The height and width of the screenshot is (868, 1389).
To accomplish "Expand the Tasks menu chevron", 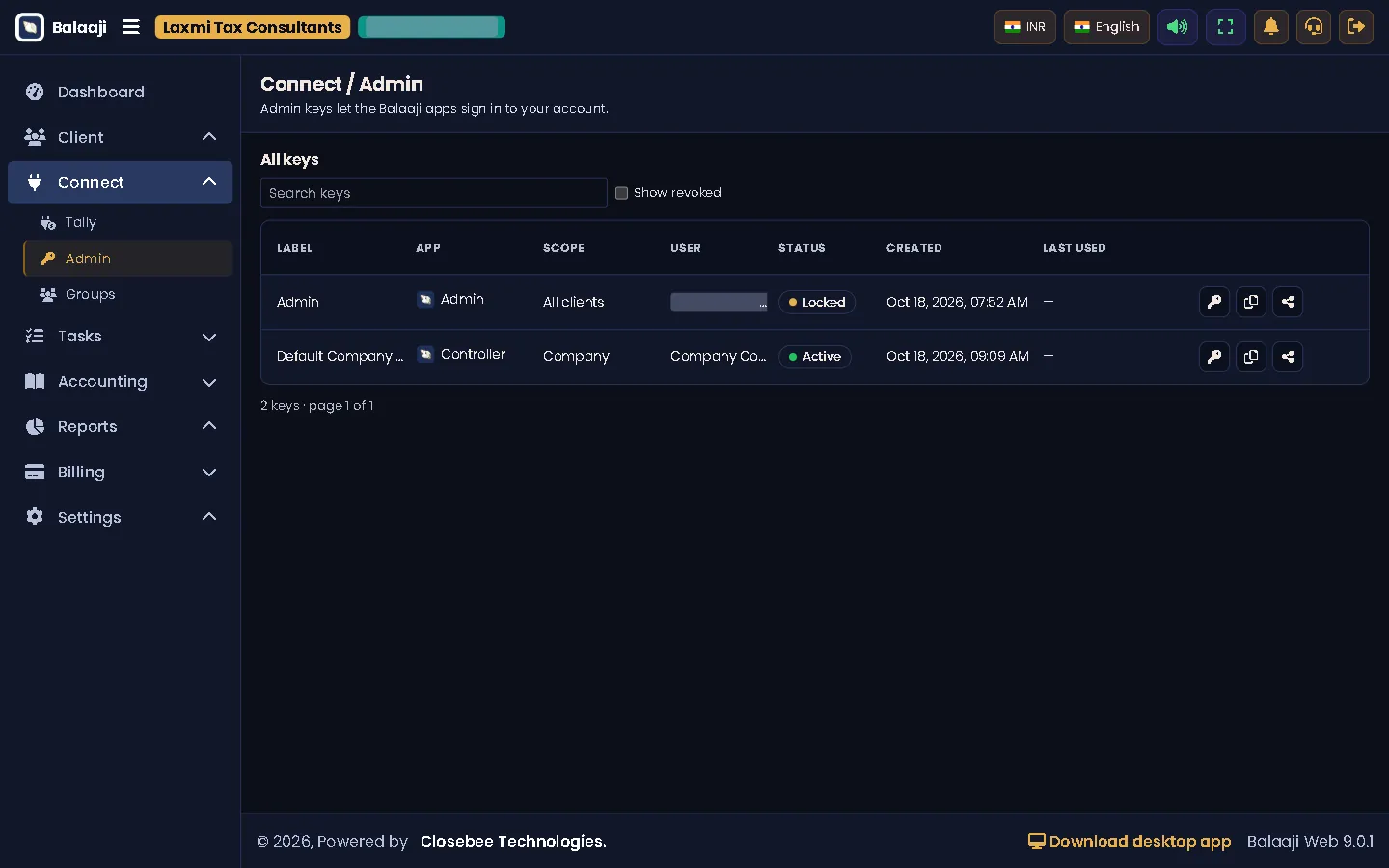I will [209, 337].
